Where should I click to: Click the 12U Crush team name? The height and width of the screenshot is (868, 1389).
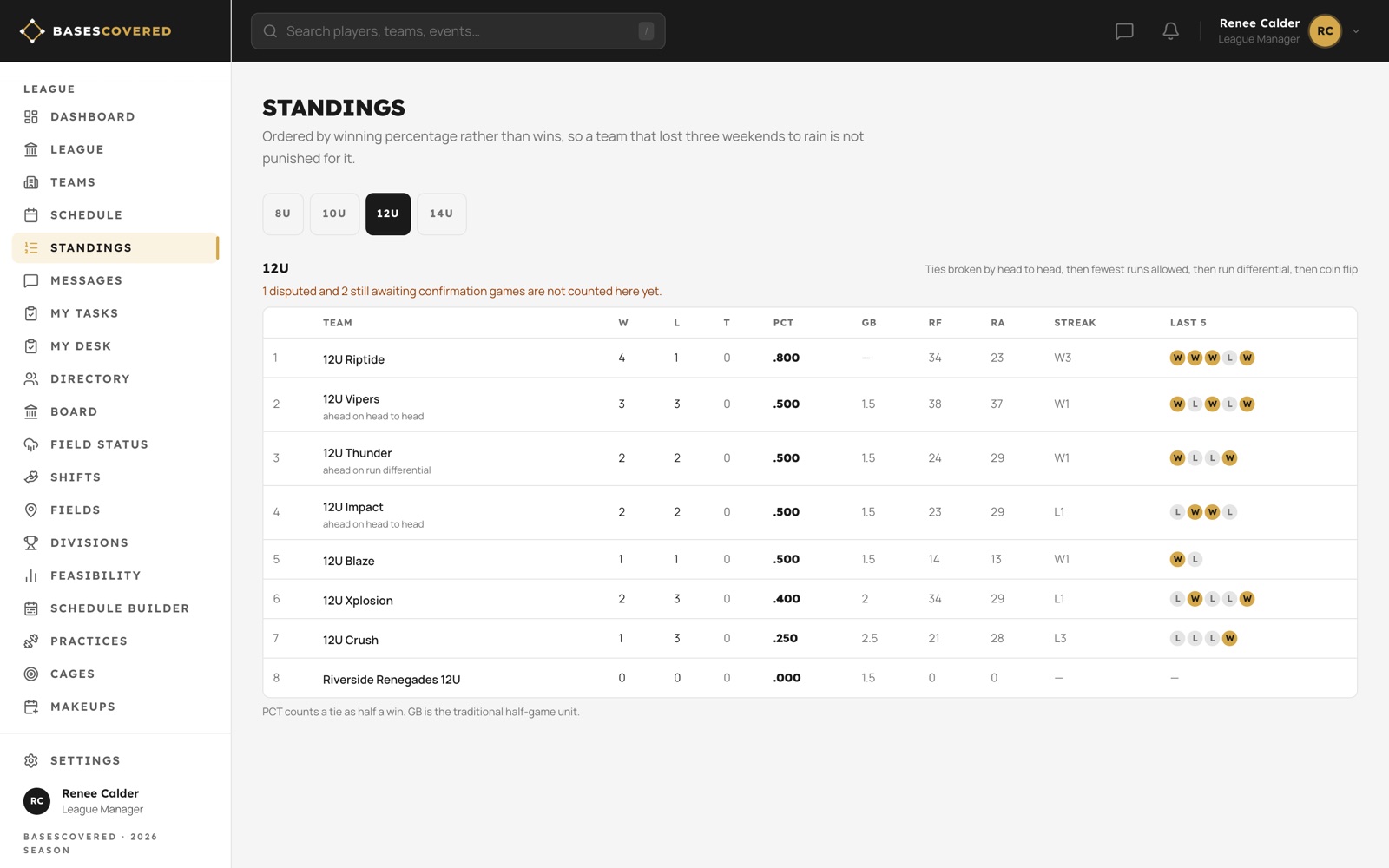[x=351, y=640]
